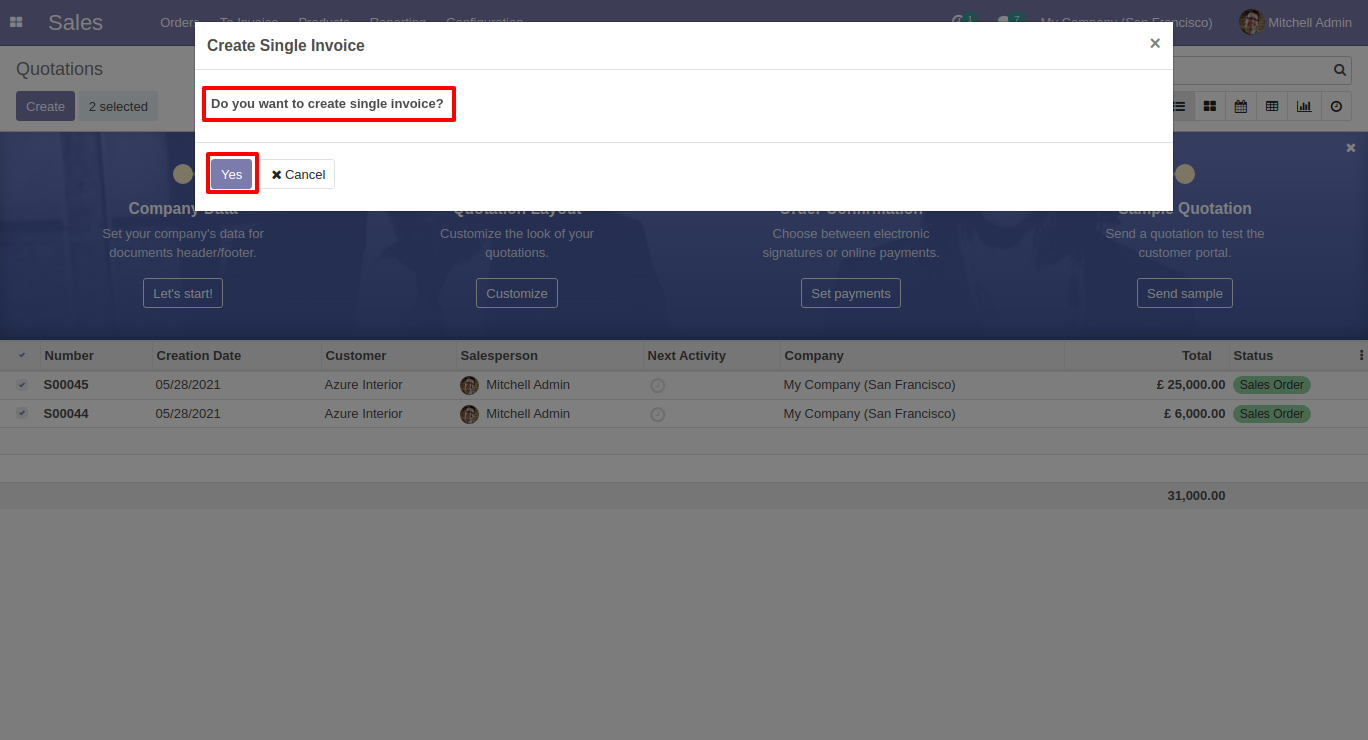This screenshot has height=740, width=1368.
Task: Uncheck the S00045 row checkbox
Action: click(22, 384)
